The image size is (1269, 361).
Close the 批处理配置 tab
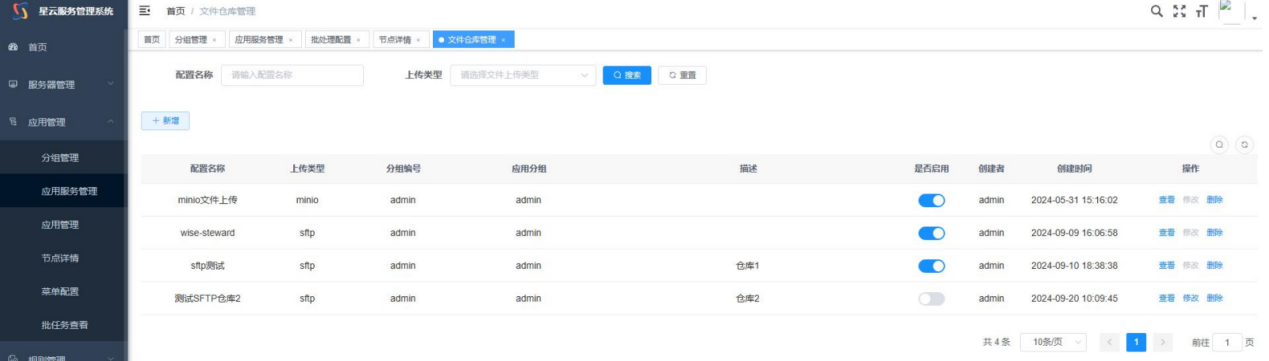(x=359, y=40)
